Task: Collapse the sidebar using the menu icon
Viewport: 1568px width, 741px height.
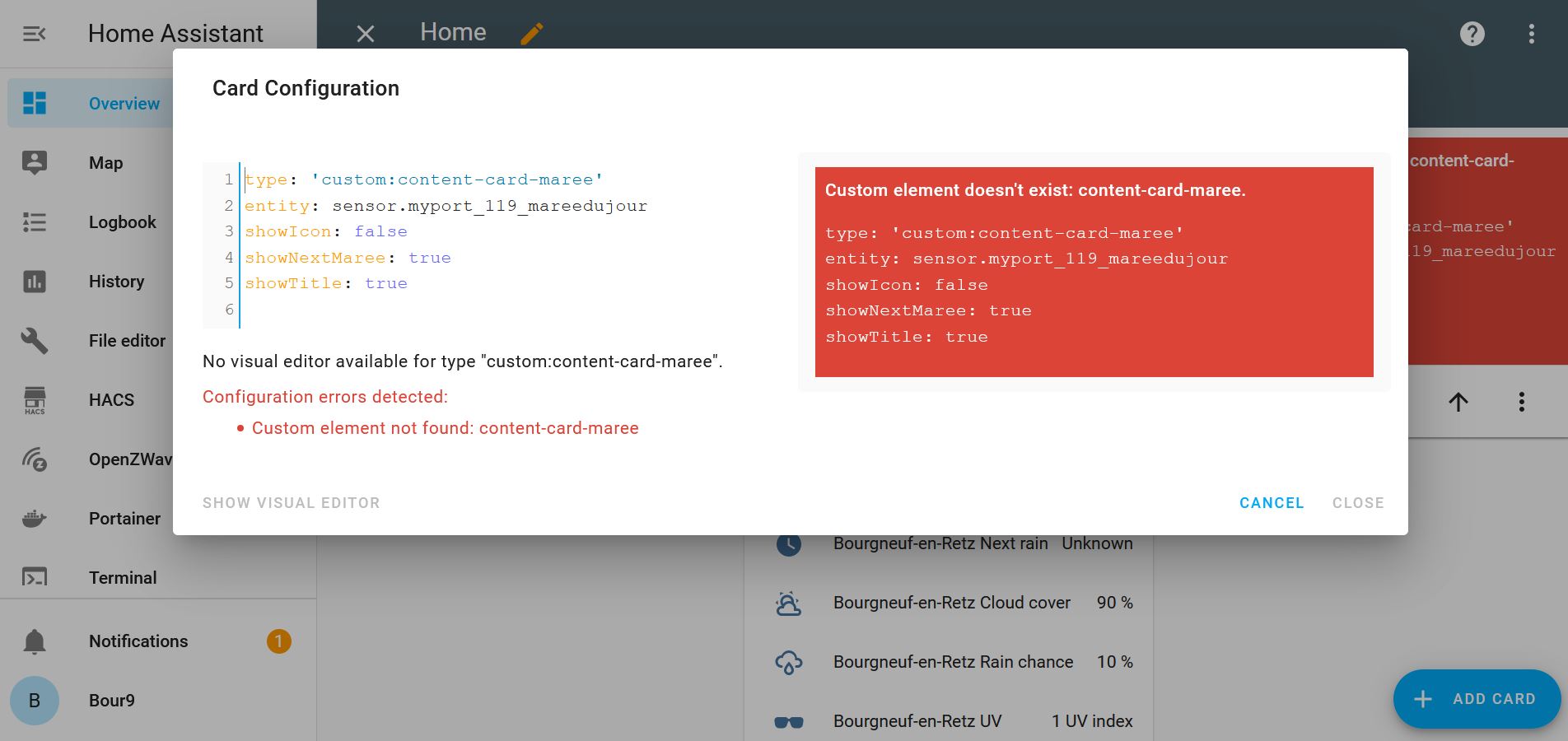Action: coord(34,34)
